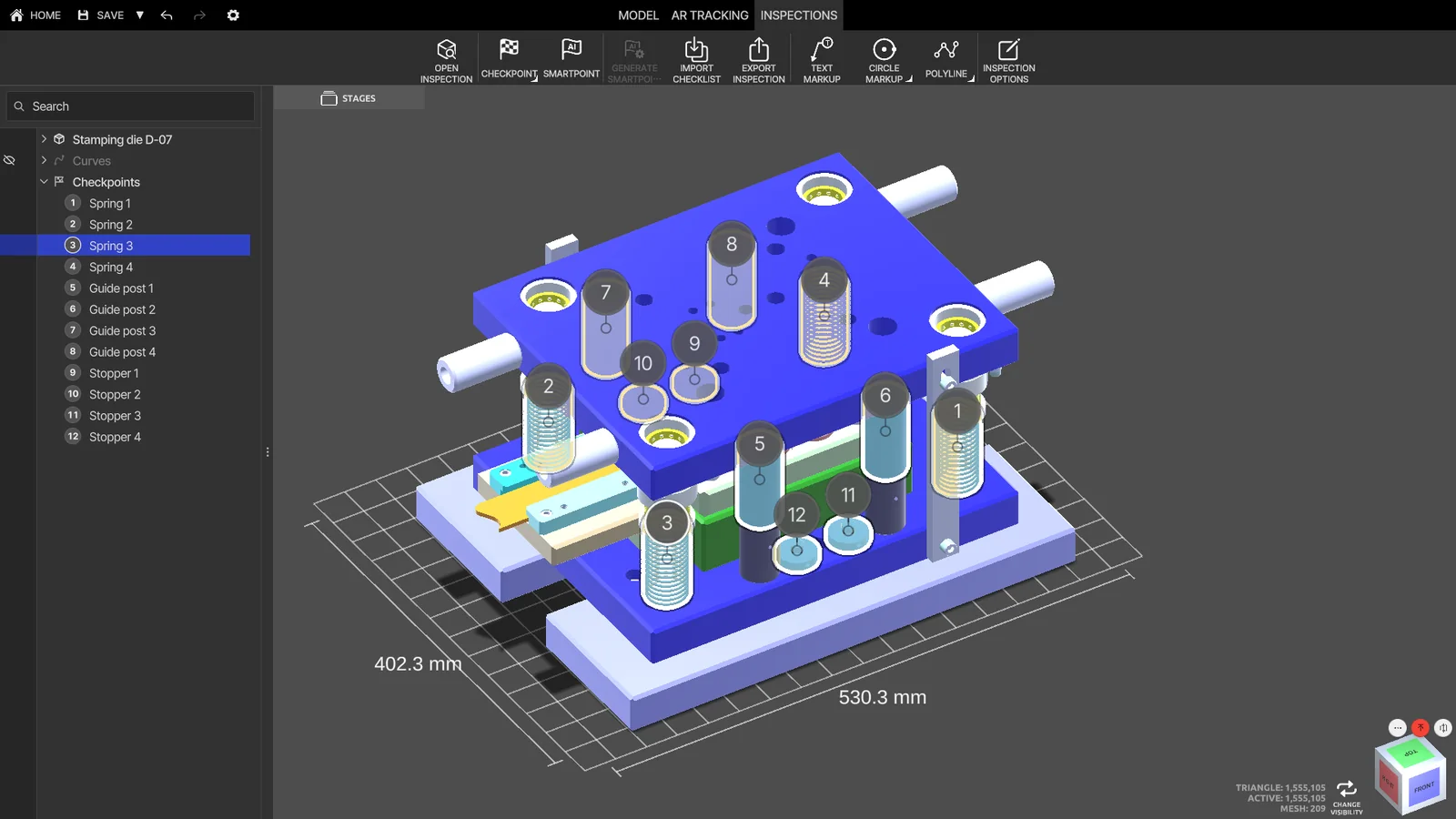Open Inspection Options

pos(1009,60)
